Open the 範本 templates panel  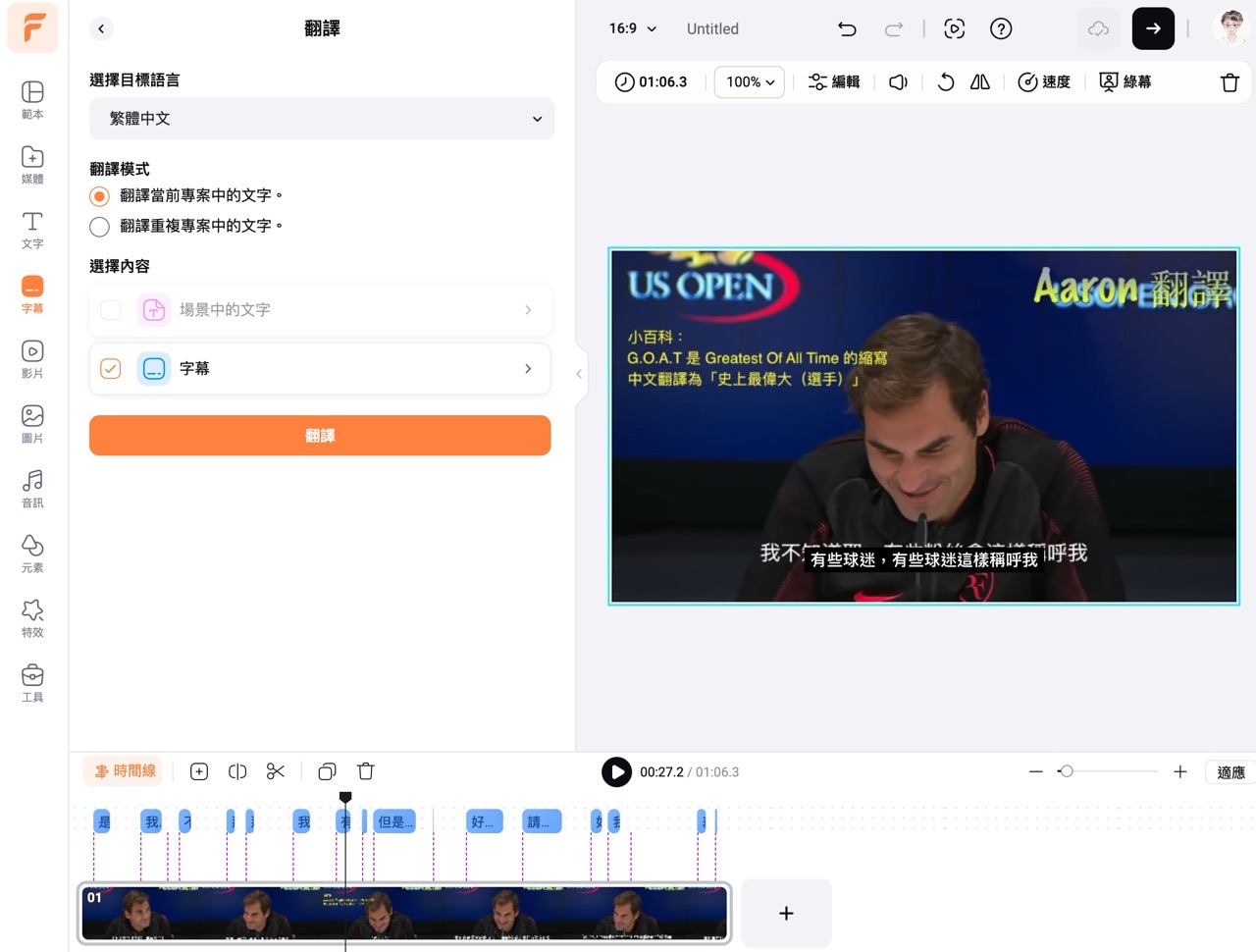[32, 100]
